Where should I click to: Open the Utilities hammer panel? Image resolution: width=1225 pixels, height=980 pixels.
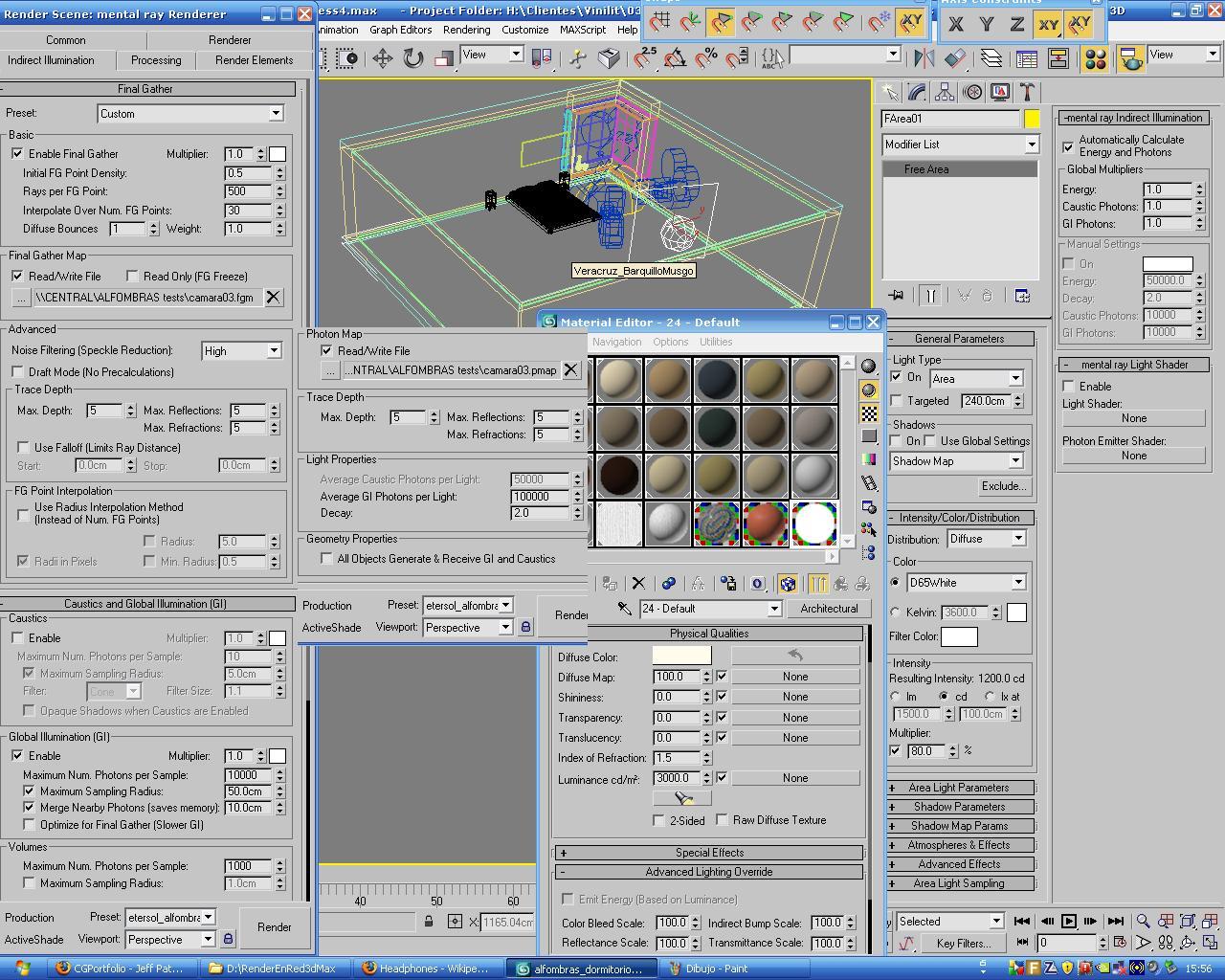[x=1027, y=92]
